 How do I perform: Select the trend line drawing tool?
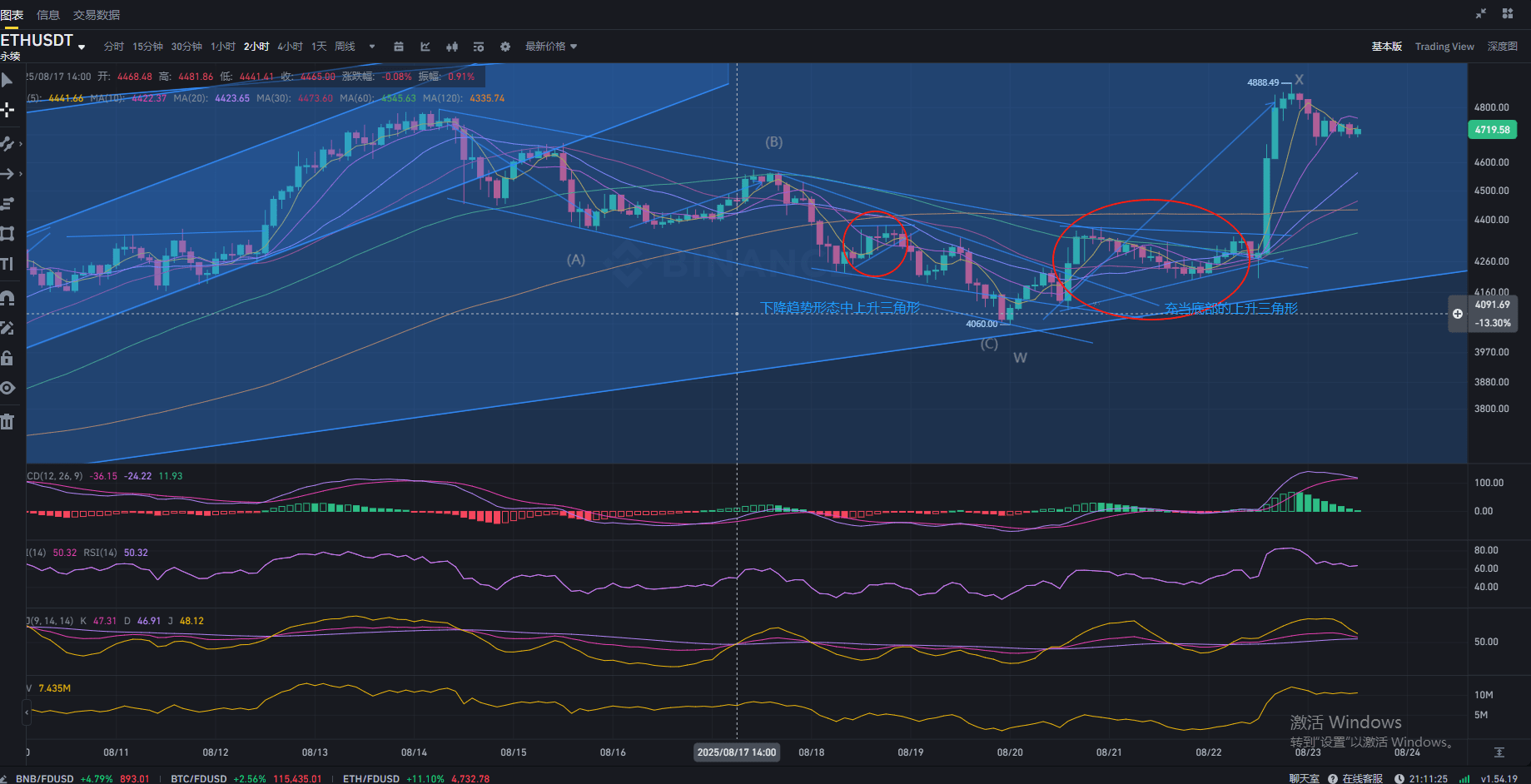click(x=7, y=144)
